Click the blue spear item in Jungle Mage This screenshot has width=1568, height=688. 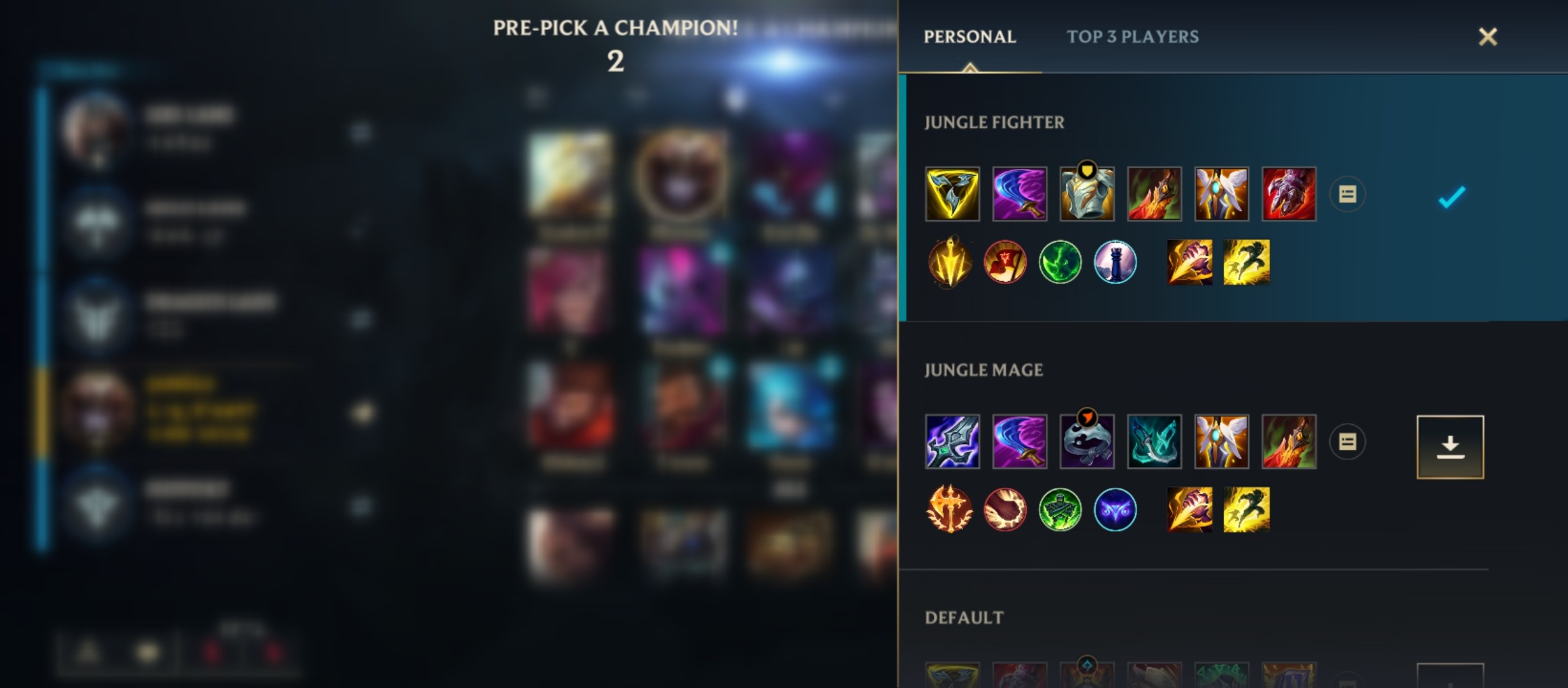click(x=952, y=442)
